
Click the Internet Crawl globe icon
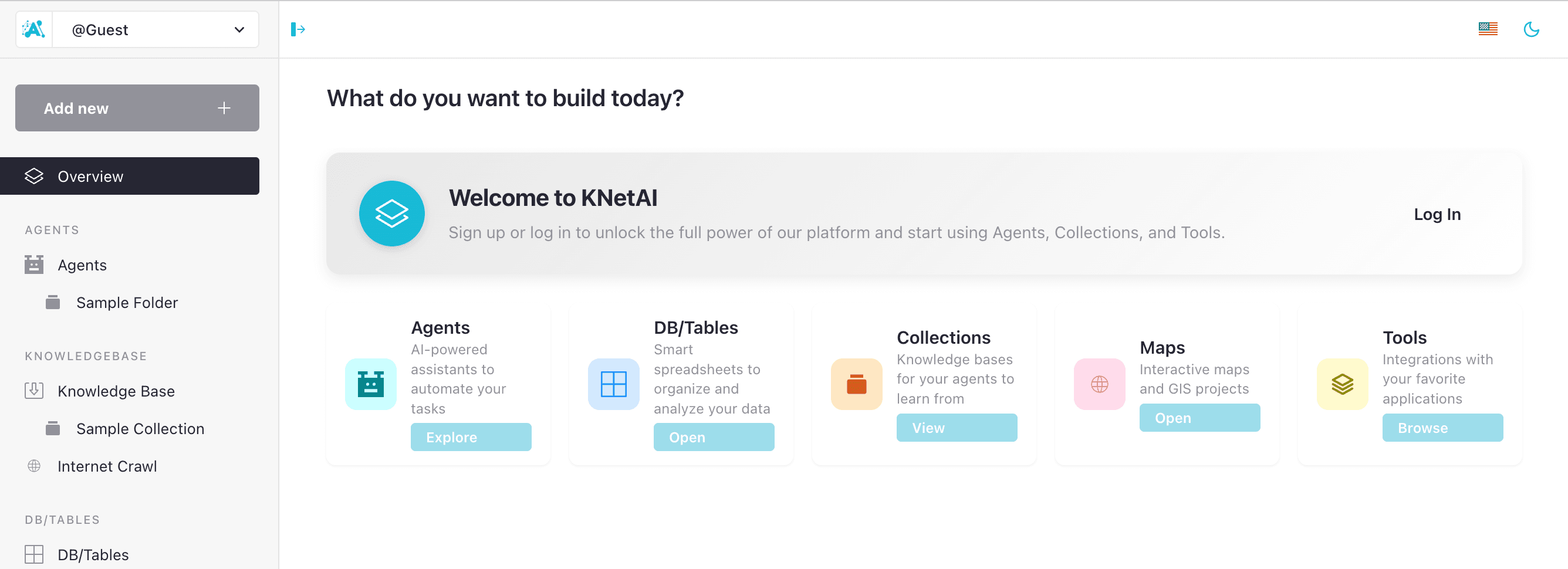[x=34, y=466]
